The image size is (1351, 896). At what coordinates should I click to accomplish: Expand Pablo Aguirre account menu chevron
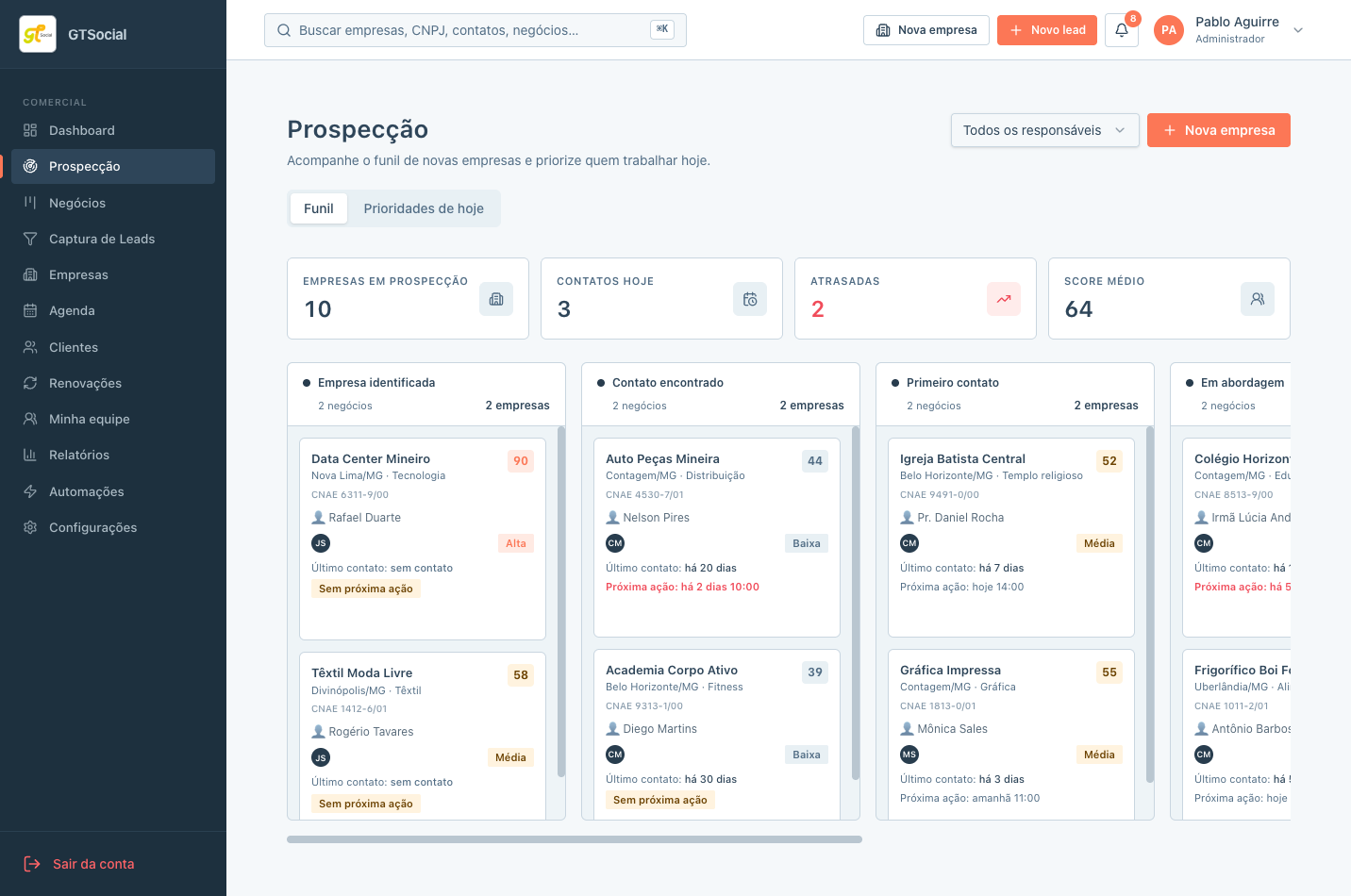1298,30
